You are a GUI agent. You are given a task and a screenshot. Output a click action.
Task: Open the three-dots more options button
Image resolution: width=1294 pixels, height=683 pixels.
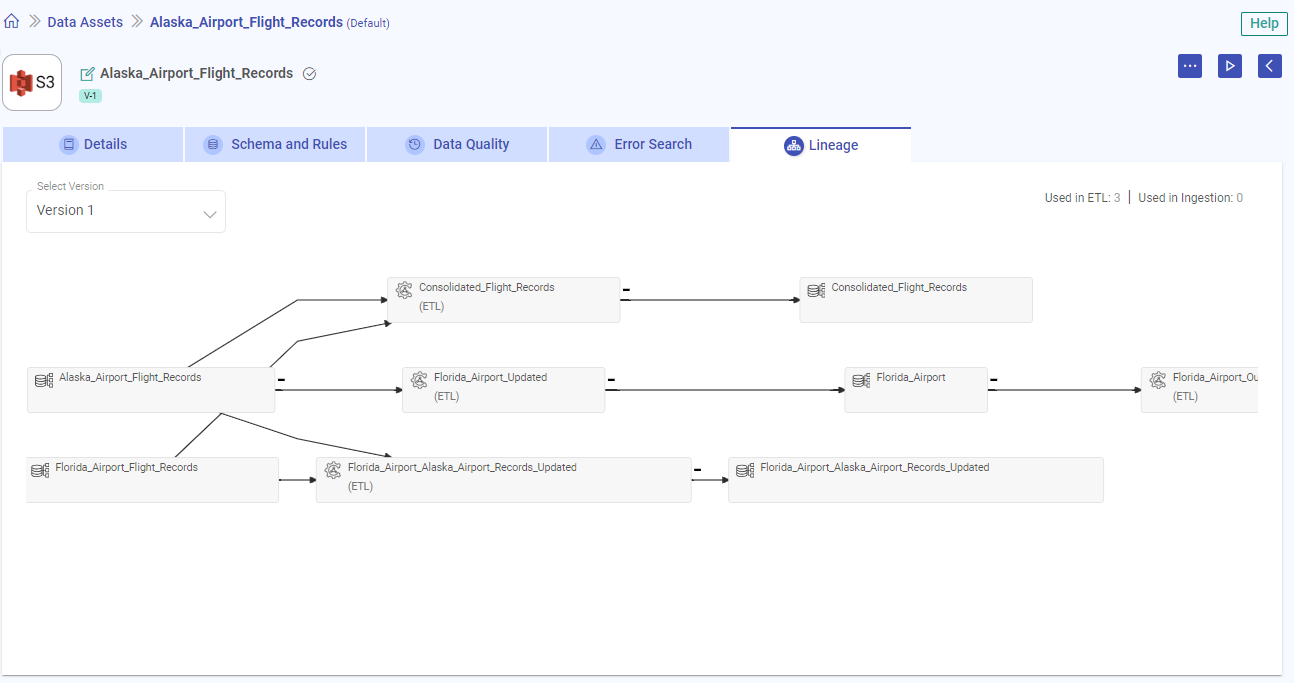pos(1189,66)
